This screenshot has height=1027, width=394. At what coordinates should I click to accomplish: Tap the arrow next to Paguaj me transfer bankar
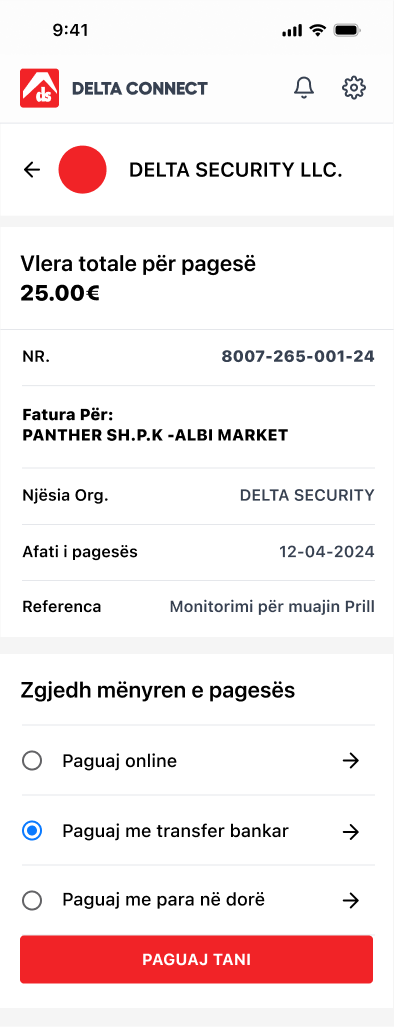click(x=351, y=832)
